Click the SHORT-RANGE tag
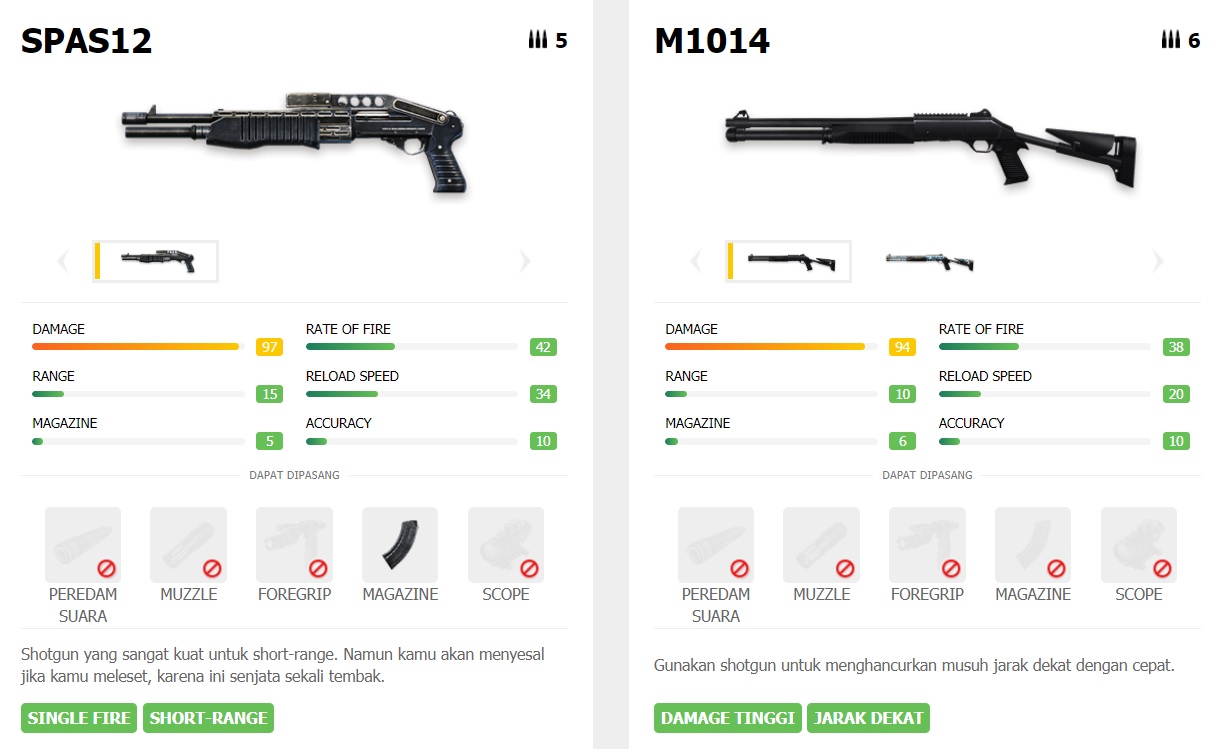This screenshot has height=749, width=1222. click(x=208, y=718)
